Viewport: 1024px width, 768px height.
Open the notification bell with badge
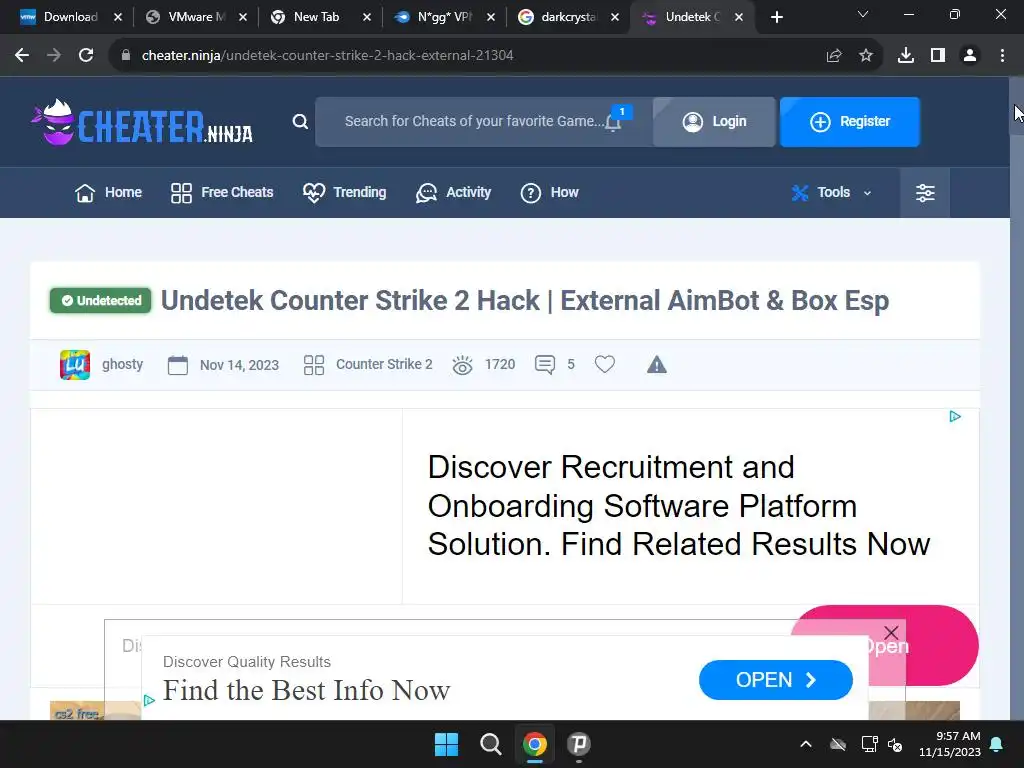tap(614, 120)
